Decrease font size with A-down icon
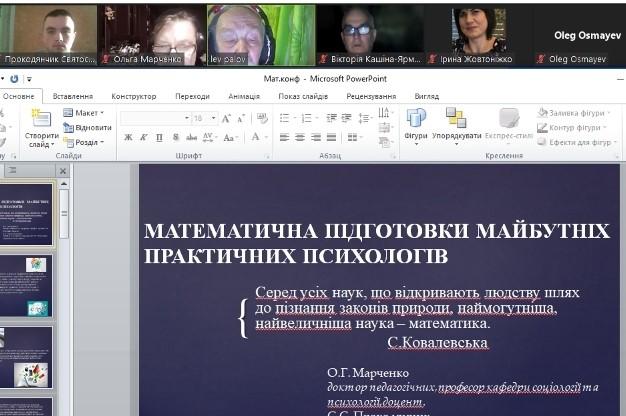This screenshot has height=416, width=626. click(x=241, y=118)
